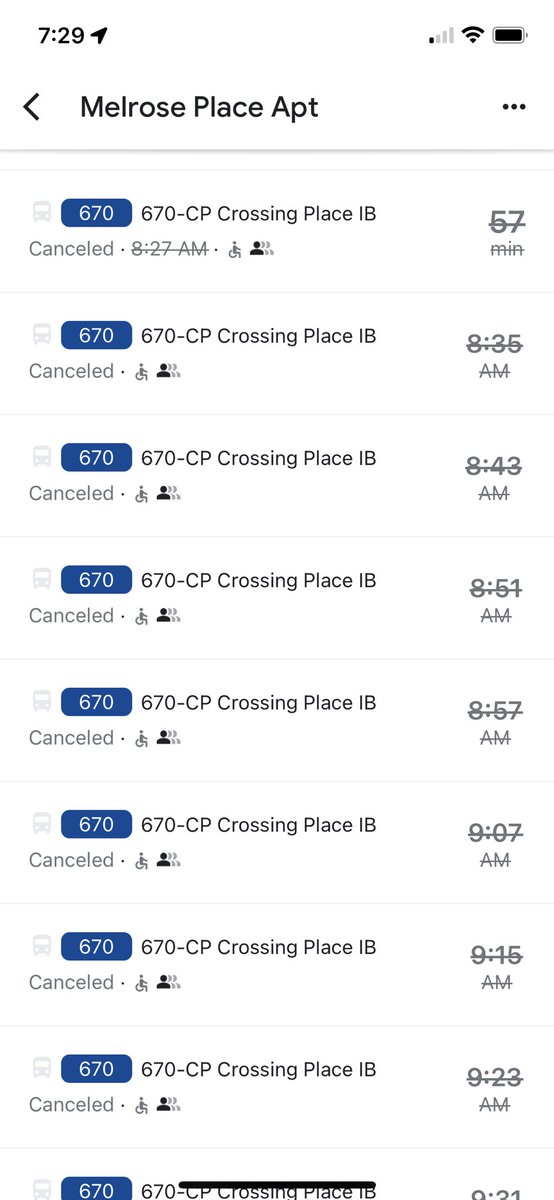Image resolution: width=554 pixels, height=1200 pixels.
Task: Tap the 670 badge on 9:23 row
Action: [x=96, y=1069]
